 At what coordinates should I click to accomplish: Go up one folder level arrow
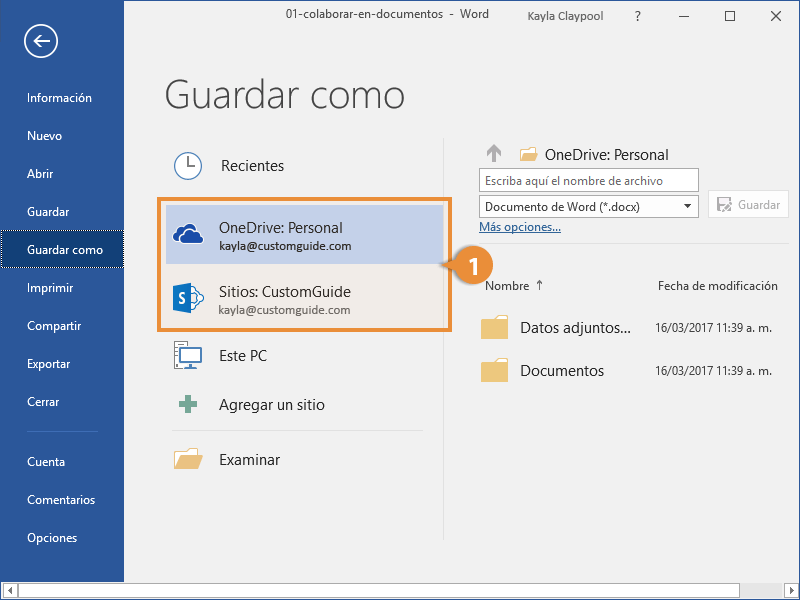tap(494, 153)
